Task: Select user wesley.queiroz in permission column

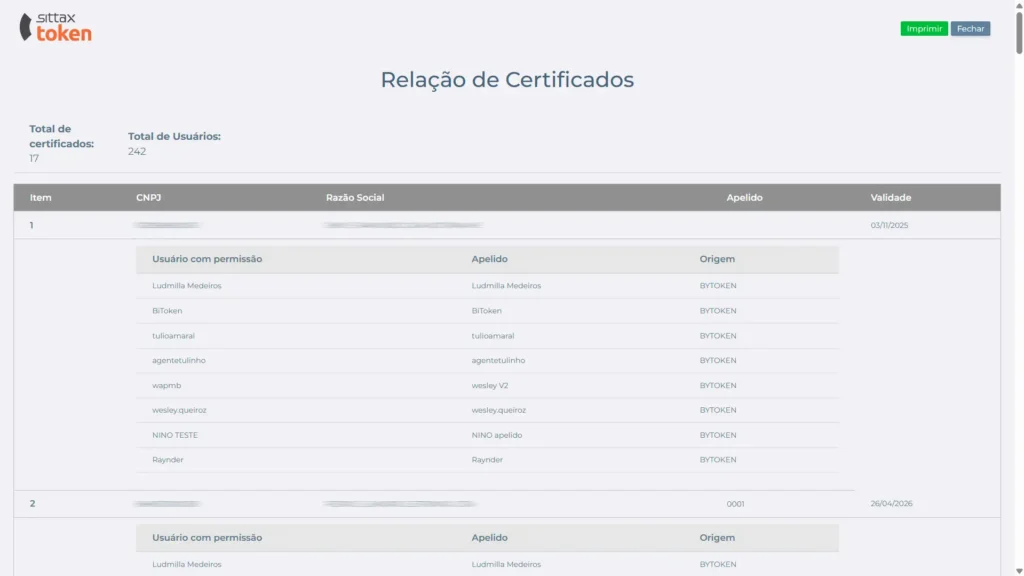Action: pyautogui.click(x=179, y=410)
